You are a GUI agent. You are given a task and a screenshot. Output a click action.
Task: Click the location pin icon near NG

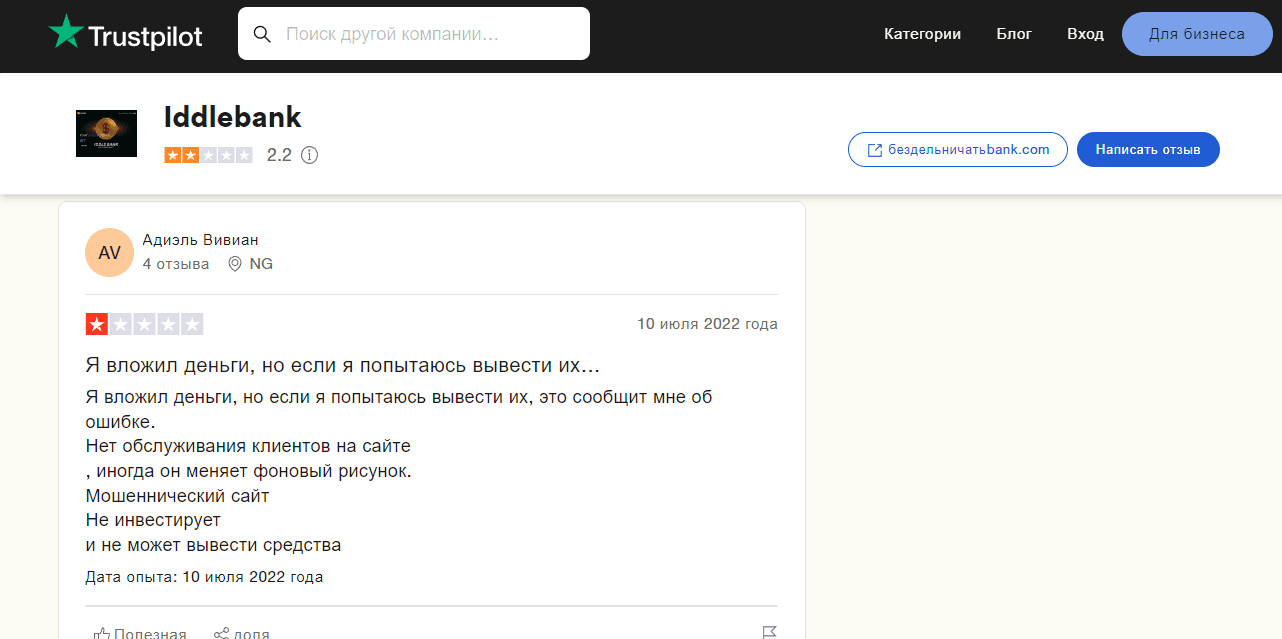pyautogui.click(x=235, y=263)
